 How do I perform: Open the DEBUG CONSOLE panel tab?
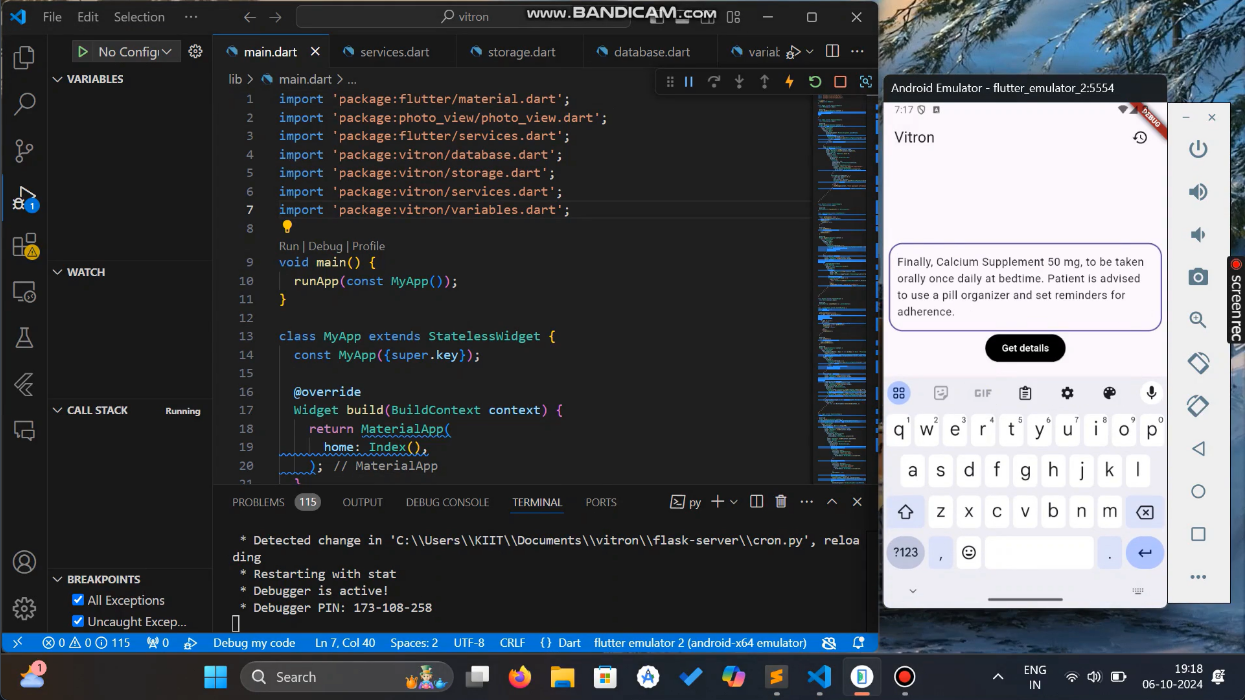[x=447, y=502]
